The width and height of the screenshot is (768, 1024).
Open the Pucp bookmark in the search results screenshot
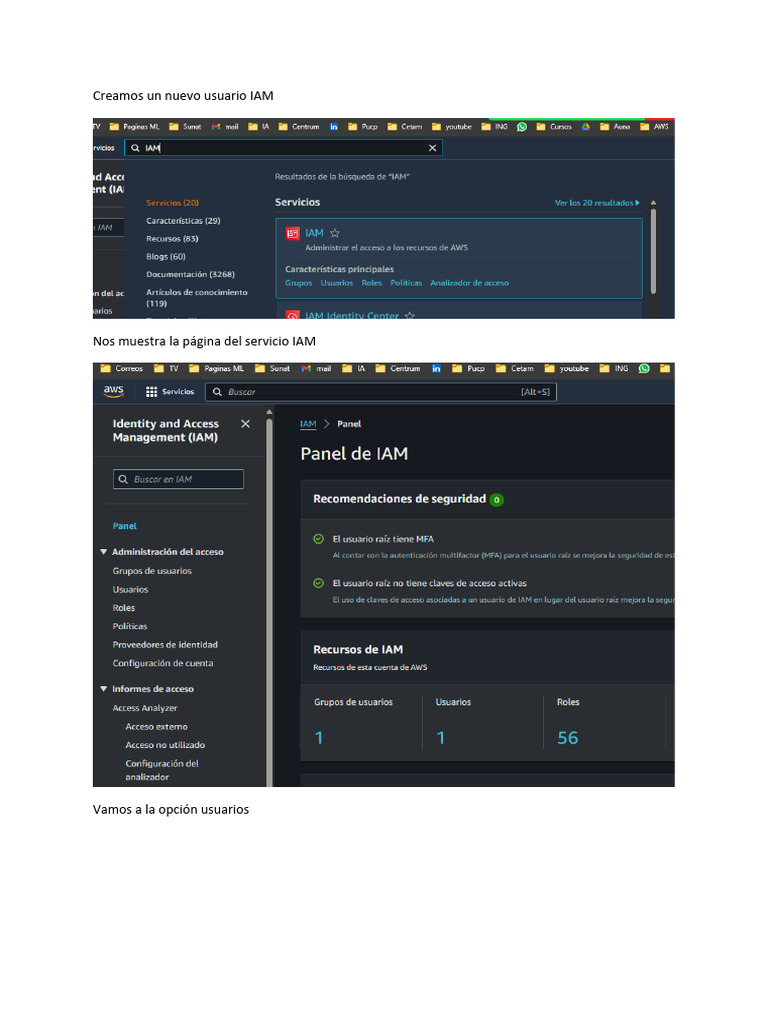[x=362, y=127]
